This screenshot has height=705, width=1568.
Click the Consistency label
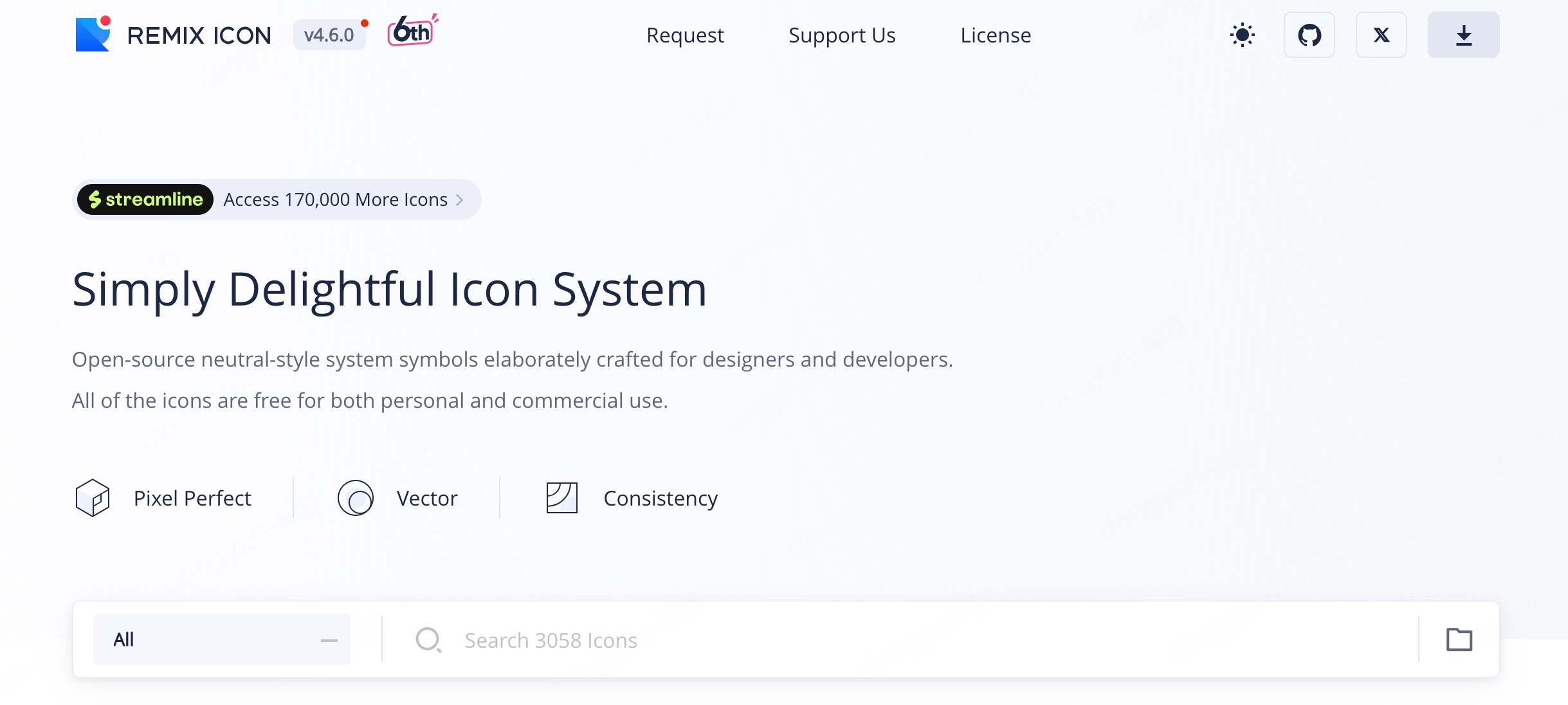tap(661, 499)
